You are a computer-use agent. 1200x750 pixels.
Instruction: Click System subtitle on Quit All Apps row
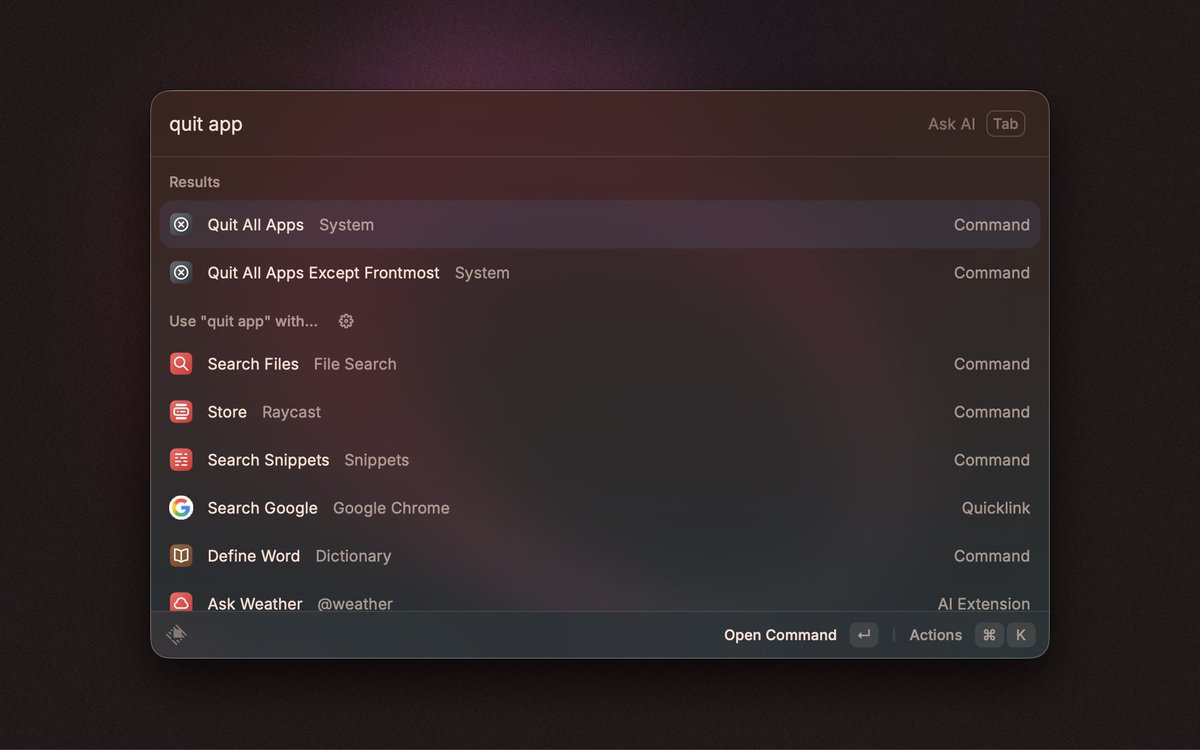pyautogui.click(x=347, y=225)
